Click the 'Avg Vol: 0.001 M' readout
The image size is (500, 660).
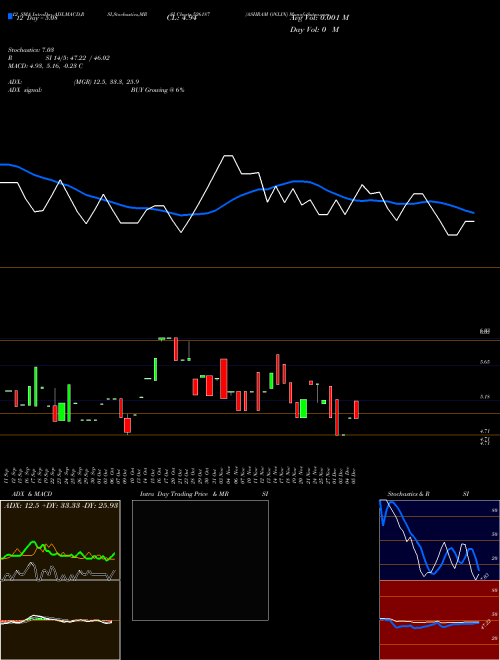click(320, 18)
